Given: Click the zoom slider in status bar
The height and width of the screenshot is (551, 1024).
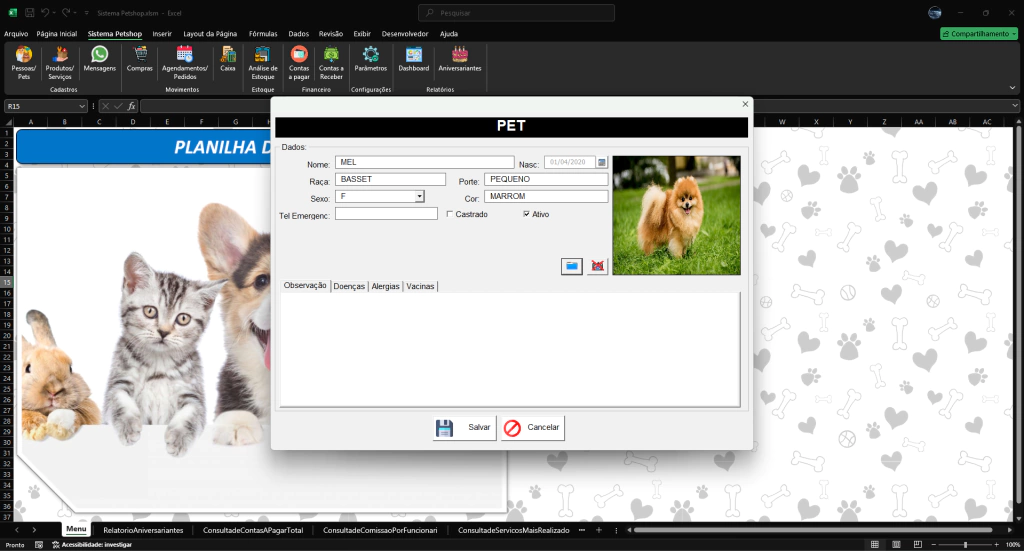Looking at the screenshot, I should point(965,544).
